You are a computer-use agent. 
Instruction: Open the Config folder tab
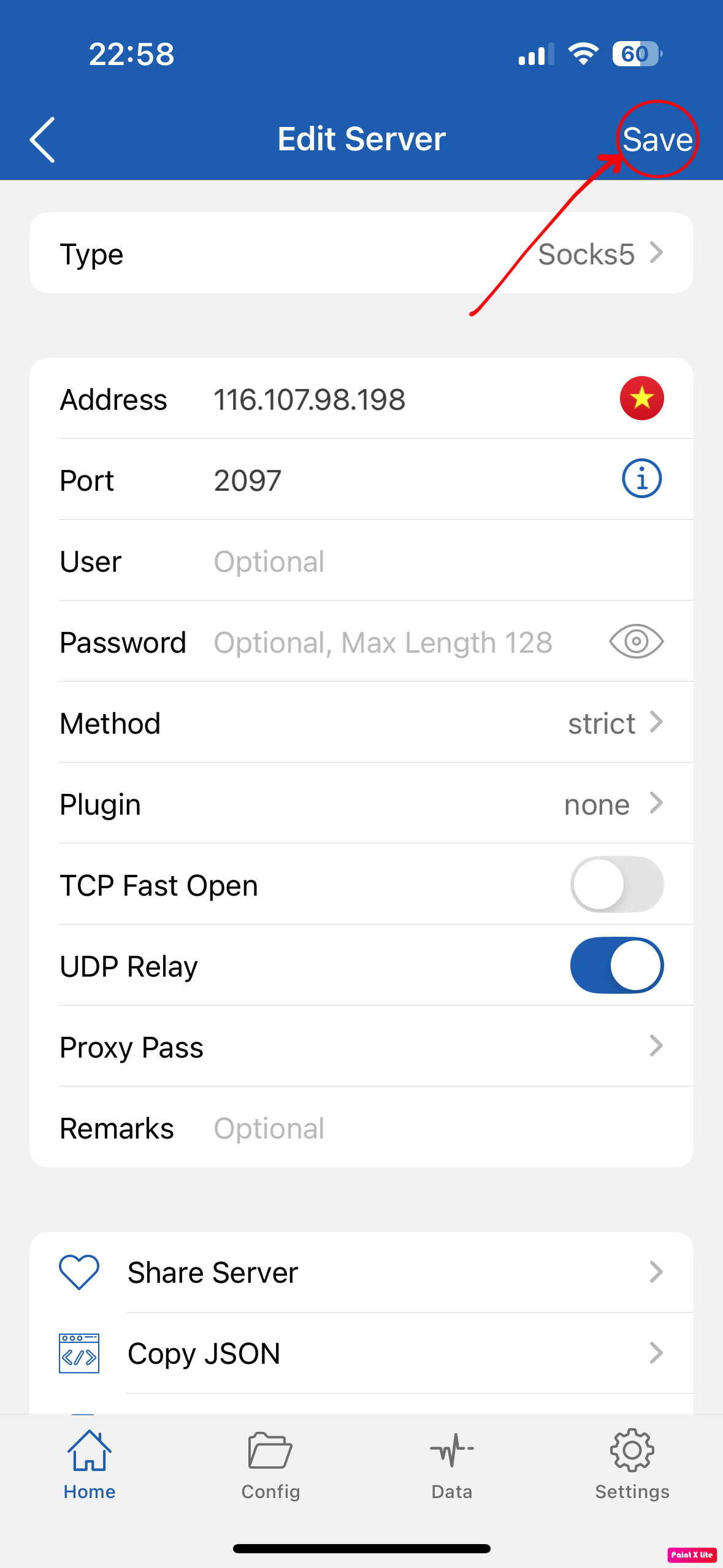(270, 1464)
